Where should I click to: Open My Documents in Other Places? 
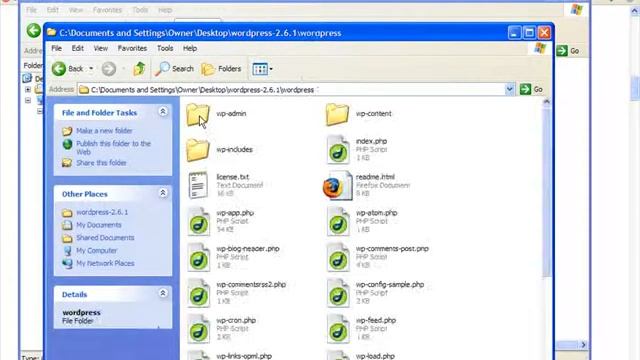point(99,225)
